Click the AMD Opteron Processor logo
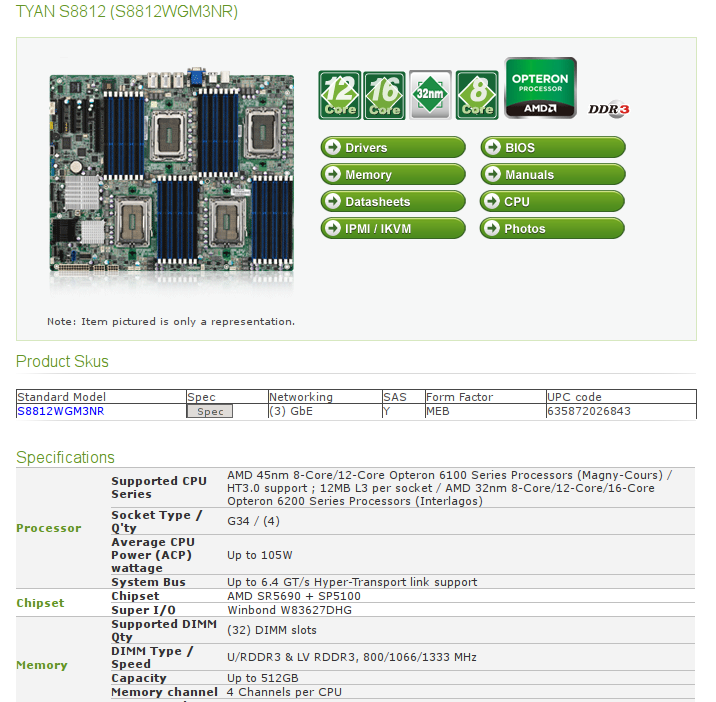 [540, 88]
